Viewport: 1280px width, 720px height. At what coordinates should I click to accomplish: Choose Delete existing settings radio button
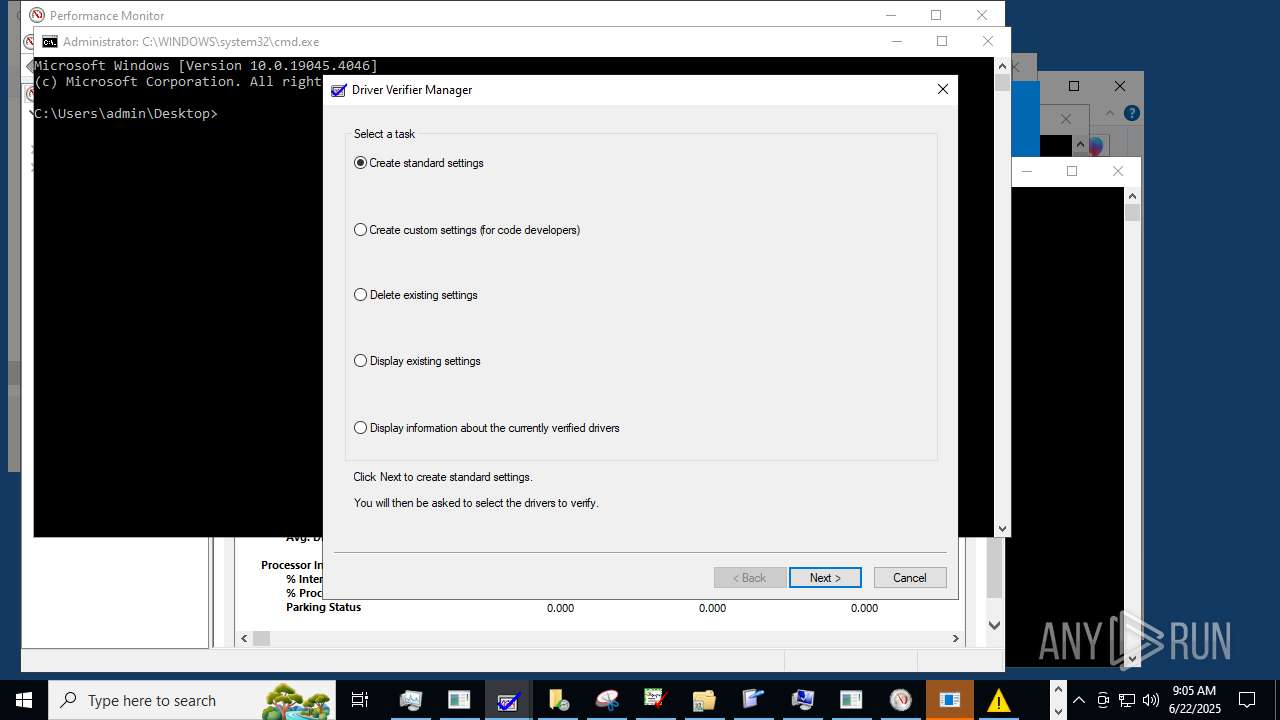pyautogui.click(x=416, y=295)
